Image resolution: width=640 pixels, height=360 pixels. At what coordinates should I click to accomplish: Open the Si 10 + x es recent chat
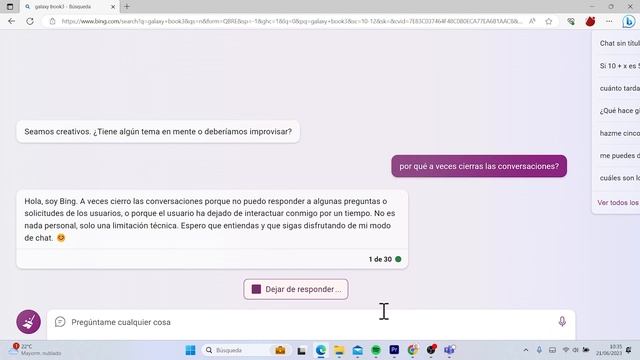pyautogui.click(x=619, y=66)
